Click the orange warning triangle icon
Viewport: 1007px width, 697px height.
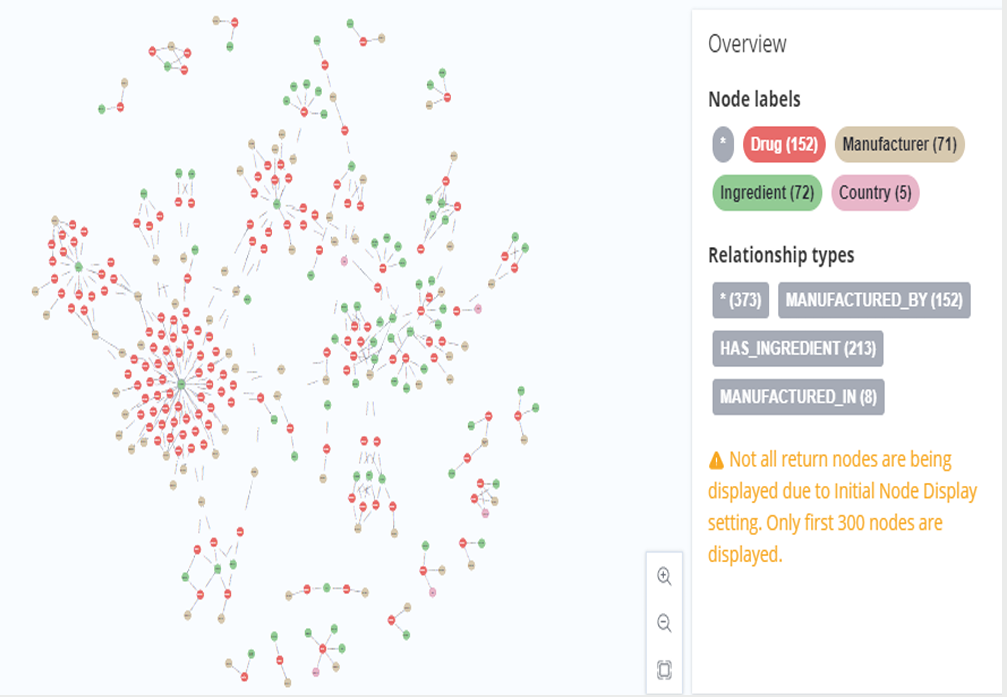tap(716, 461)
